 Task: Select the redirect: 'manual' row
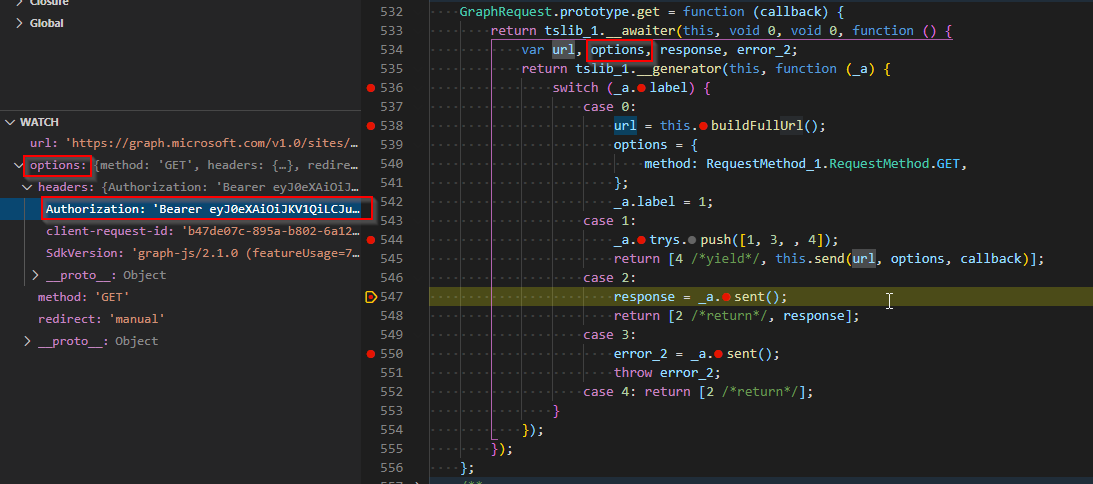click(x=181, y=319)
